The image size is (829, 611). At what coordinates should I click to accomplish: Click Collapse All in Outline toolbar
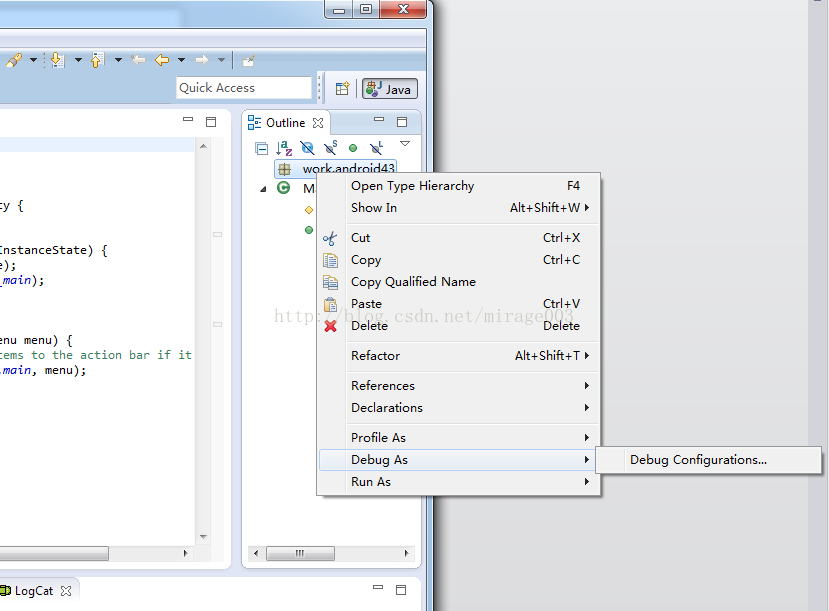pyautogui.click(x=261, y=149)
